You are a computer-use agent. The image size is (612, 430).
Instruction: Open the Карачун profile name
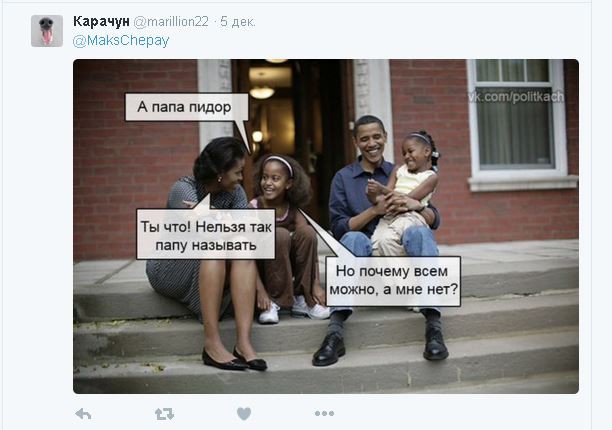click(x=101, y=22)
